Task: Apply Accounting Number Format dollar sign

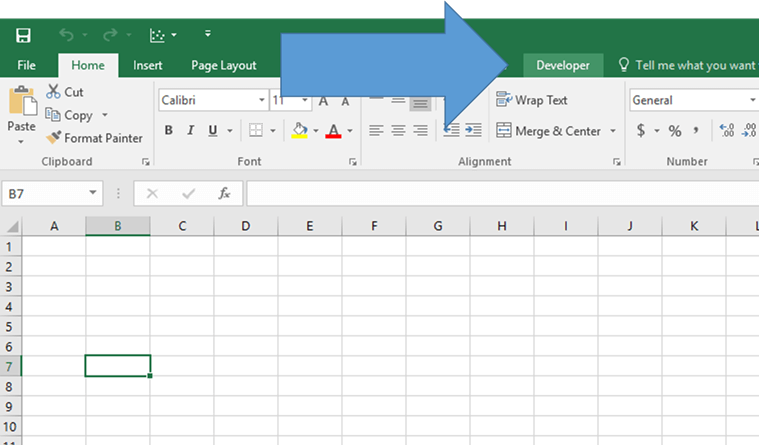Action: point(641,131)
